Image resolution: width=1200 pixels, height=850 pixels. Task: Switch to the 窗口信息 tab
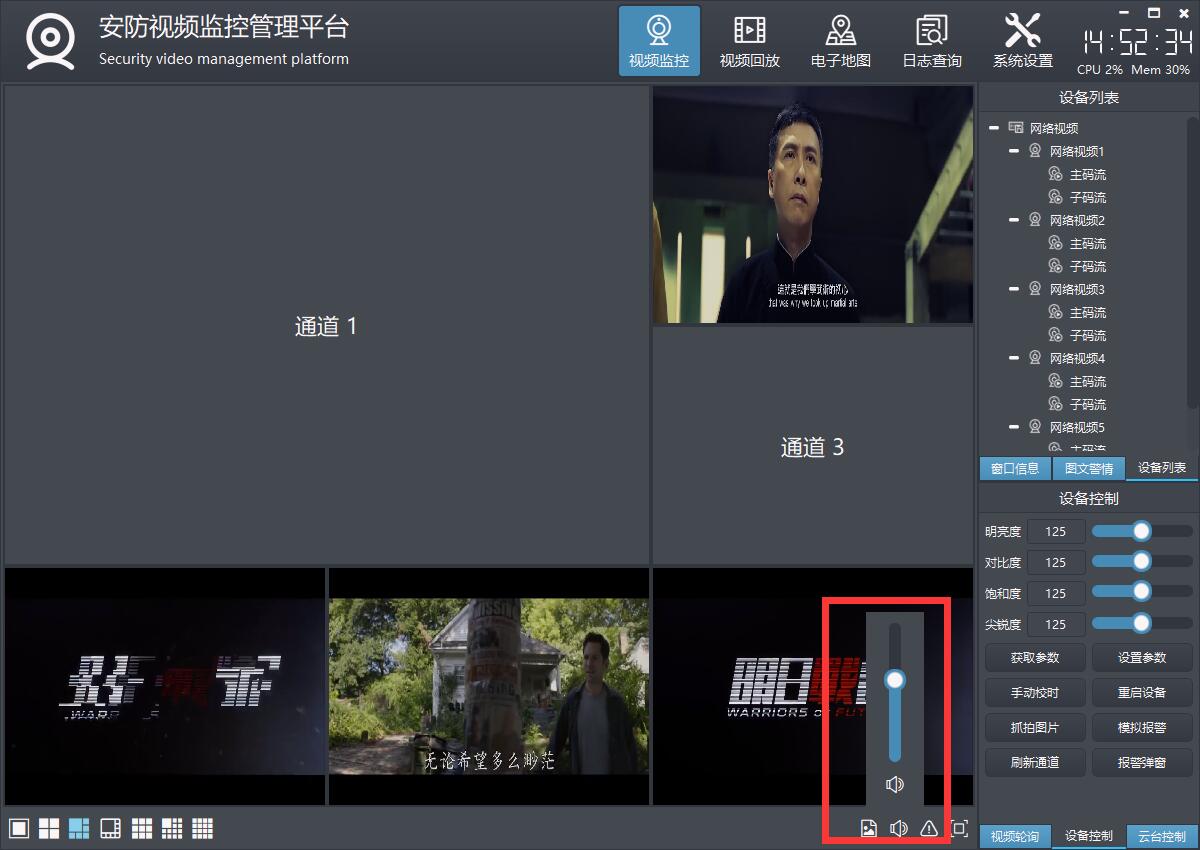coord(1015,468)
